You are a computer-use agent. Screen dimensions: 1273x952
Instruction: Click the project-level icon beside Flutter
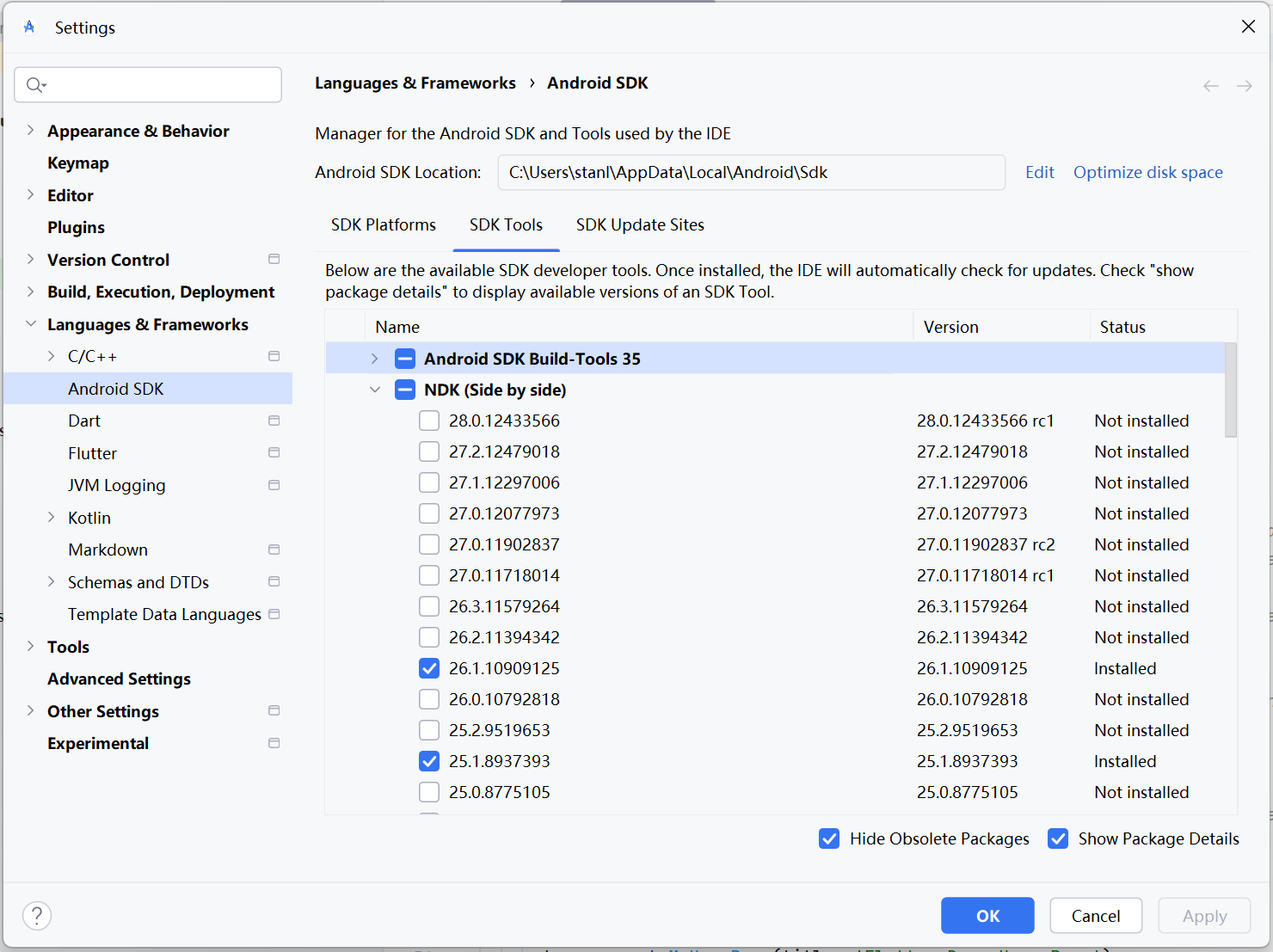click(274, 452)
